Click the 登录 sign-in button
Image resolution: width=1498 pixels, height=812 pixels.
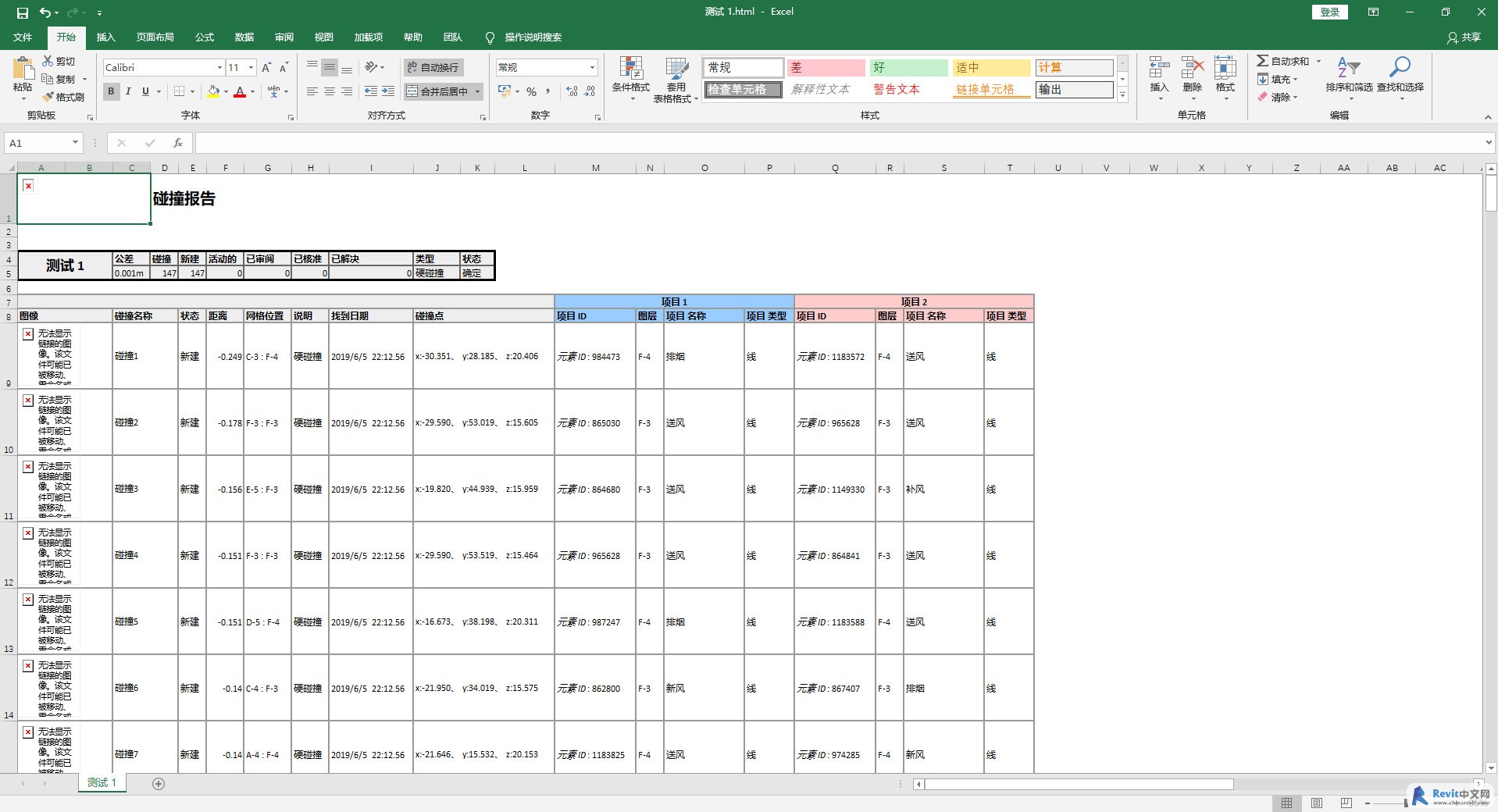[1329, 12]
